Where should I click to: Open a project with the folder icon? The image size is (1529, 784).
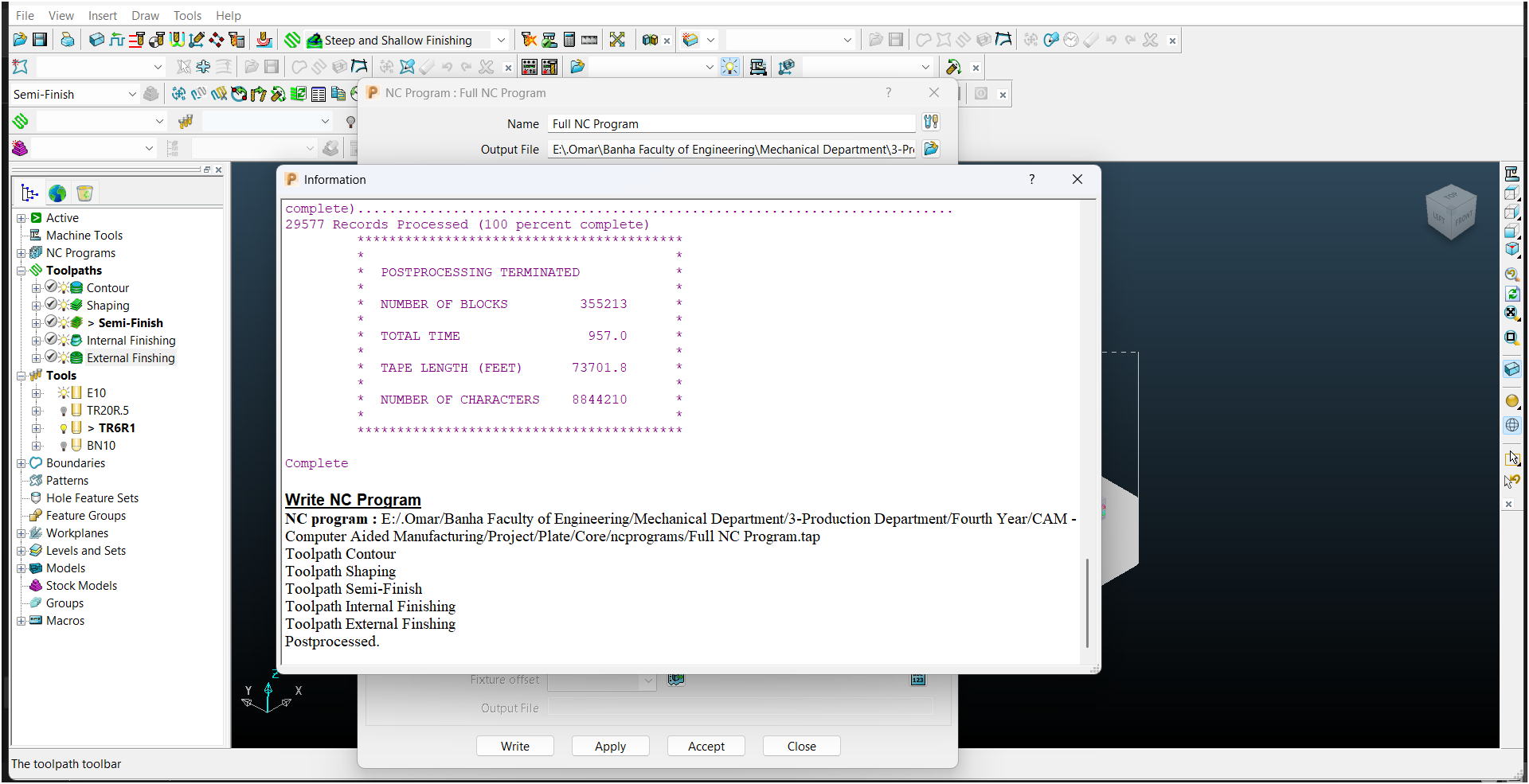(20, 40)
